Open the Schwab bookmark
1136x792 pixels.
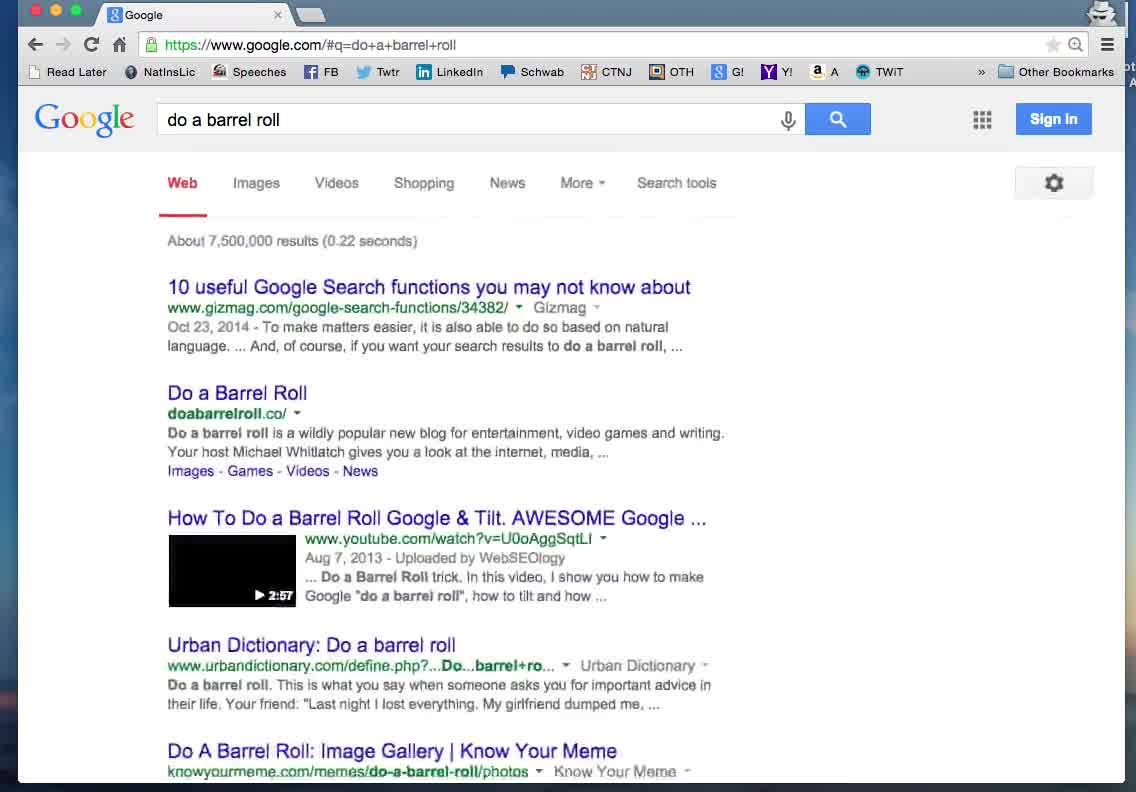point(532,72)
